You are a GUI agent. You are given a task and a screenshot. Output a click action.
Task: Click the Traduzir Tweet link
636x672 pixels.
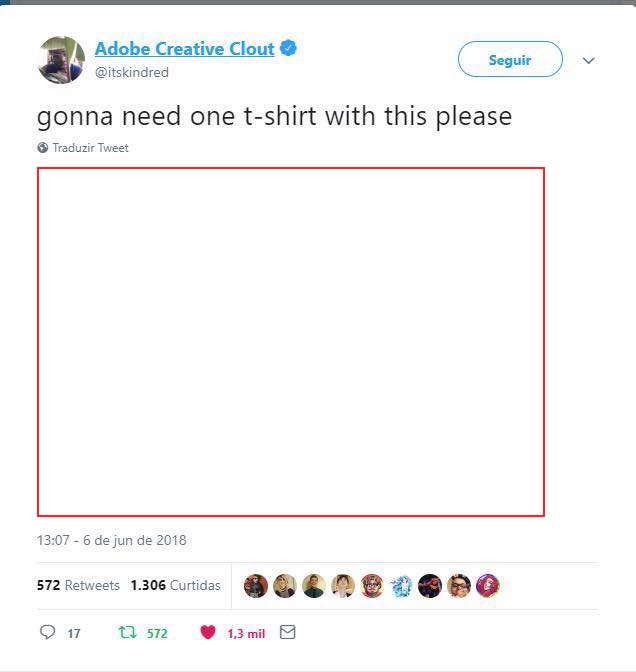90,148
